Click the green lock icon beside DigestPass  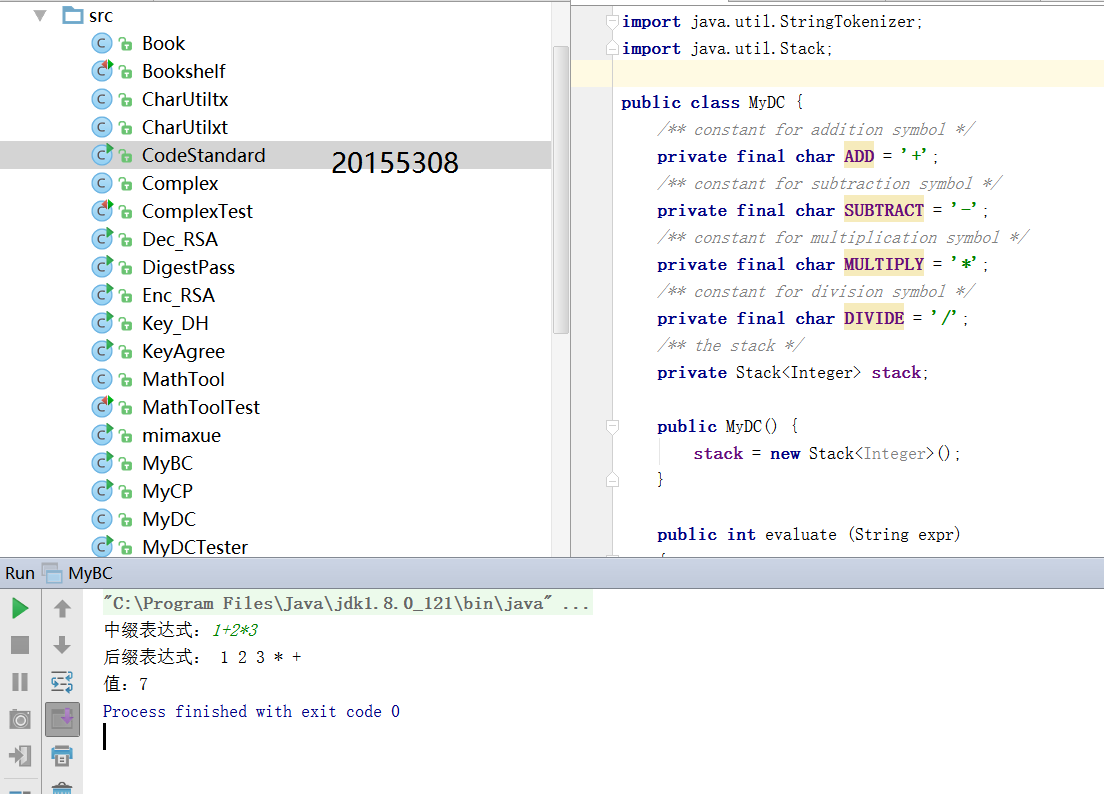(x=126, y=268)
